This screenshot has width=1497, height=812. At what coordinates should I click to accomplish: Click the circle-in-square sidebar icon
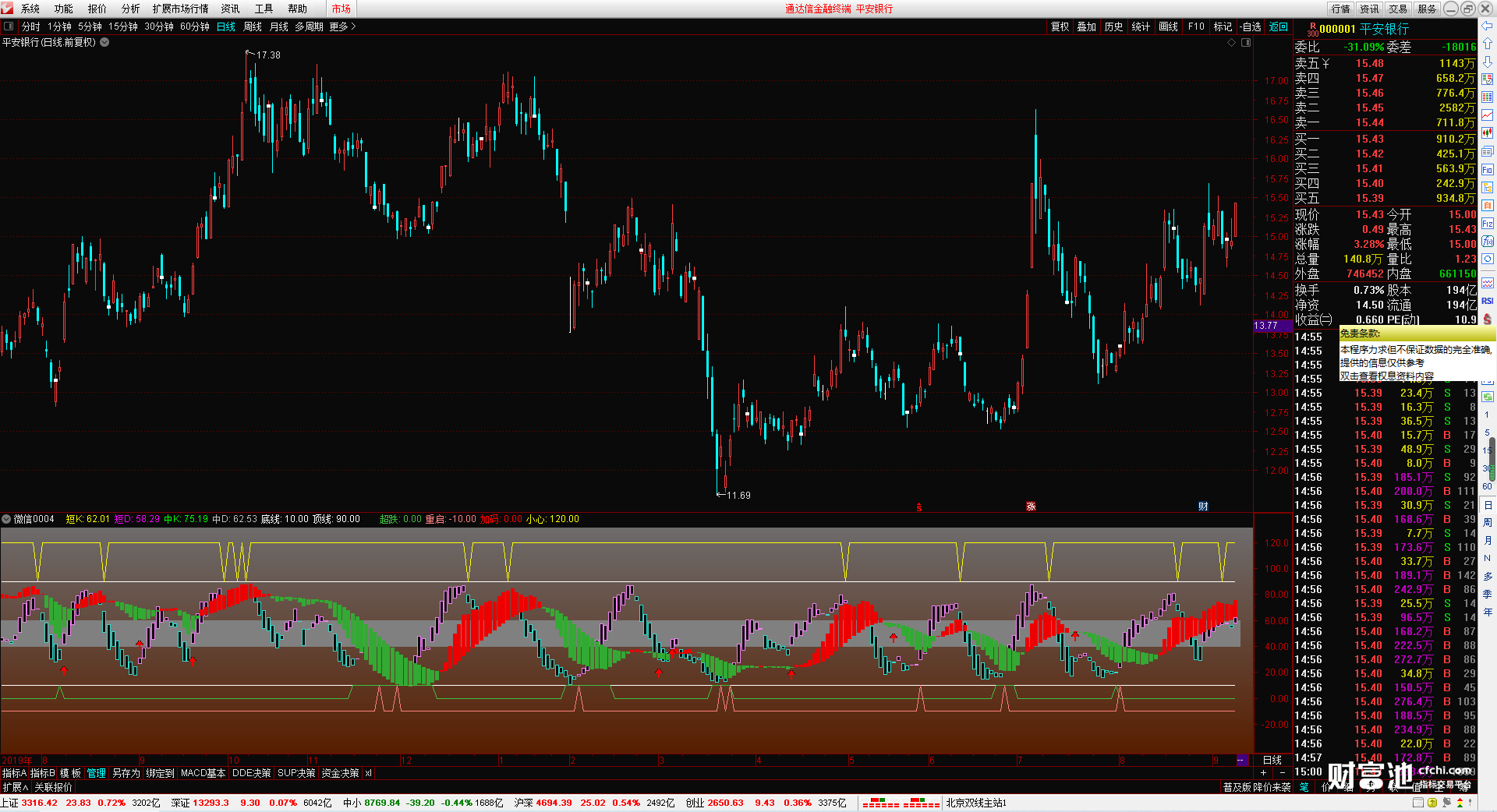click(x=1488, y=259)
